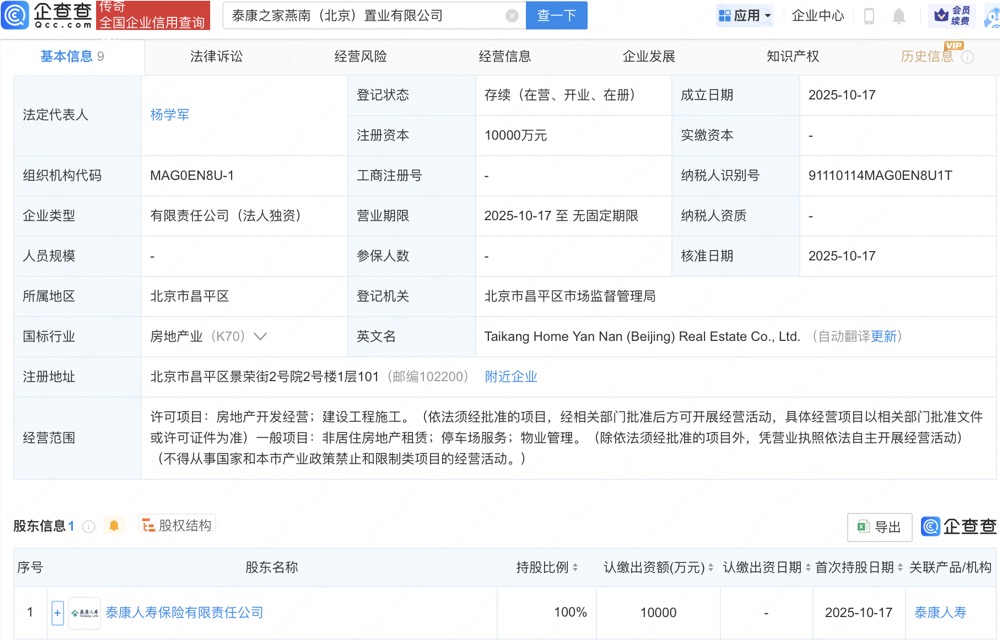This screenshot has height=641, width=1000.
Task: Switch to the 知识产权 tab
Action: pos(792,57)
